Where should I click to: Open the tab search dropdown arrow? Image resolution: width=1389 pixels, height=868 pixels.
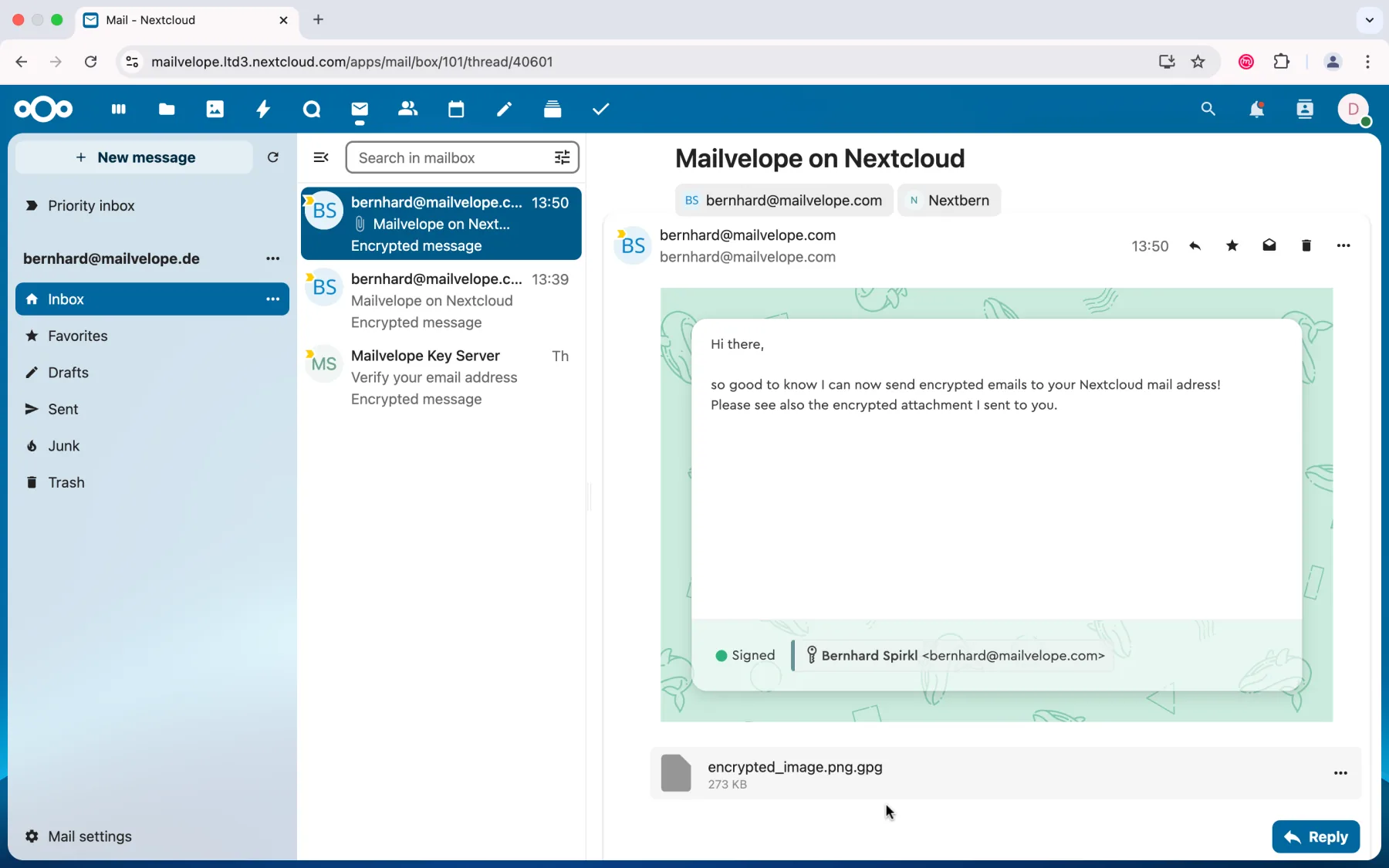[x=1369, y=21]
